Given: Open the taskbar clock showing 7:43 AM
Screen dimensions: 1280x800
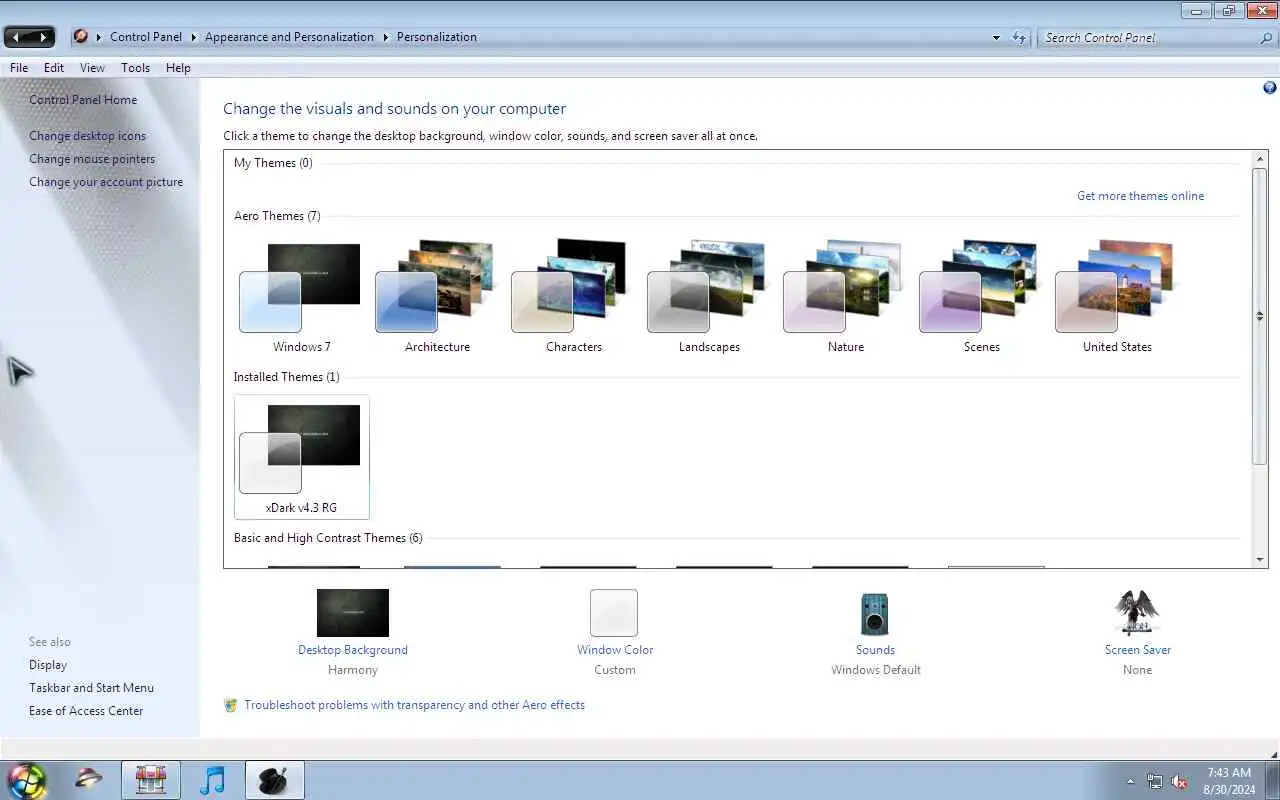Looking at the screenshot, I should point(1229,781).
